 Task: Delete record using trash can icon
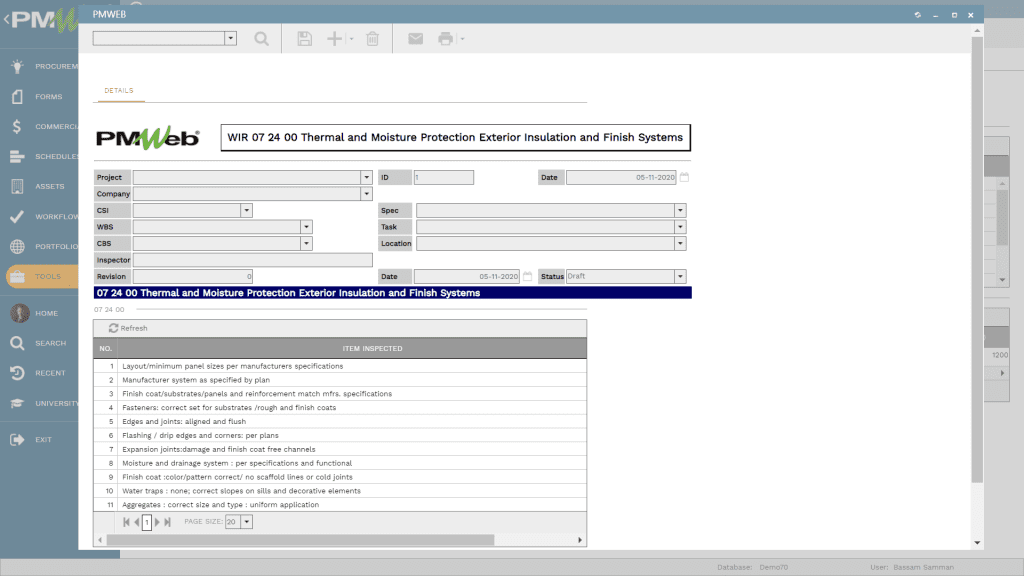372,39
